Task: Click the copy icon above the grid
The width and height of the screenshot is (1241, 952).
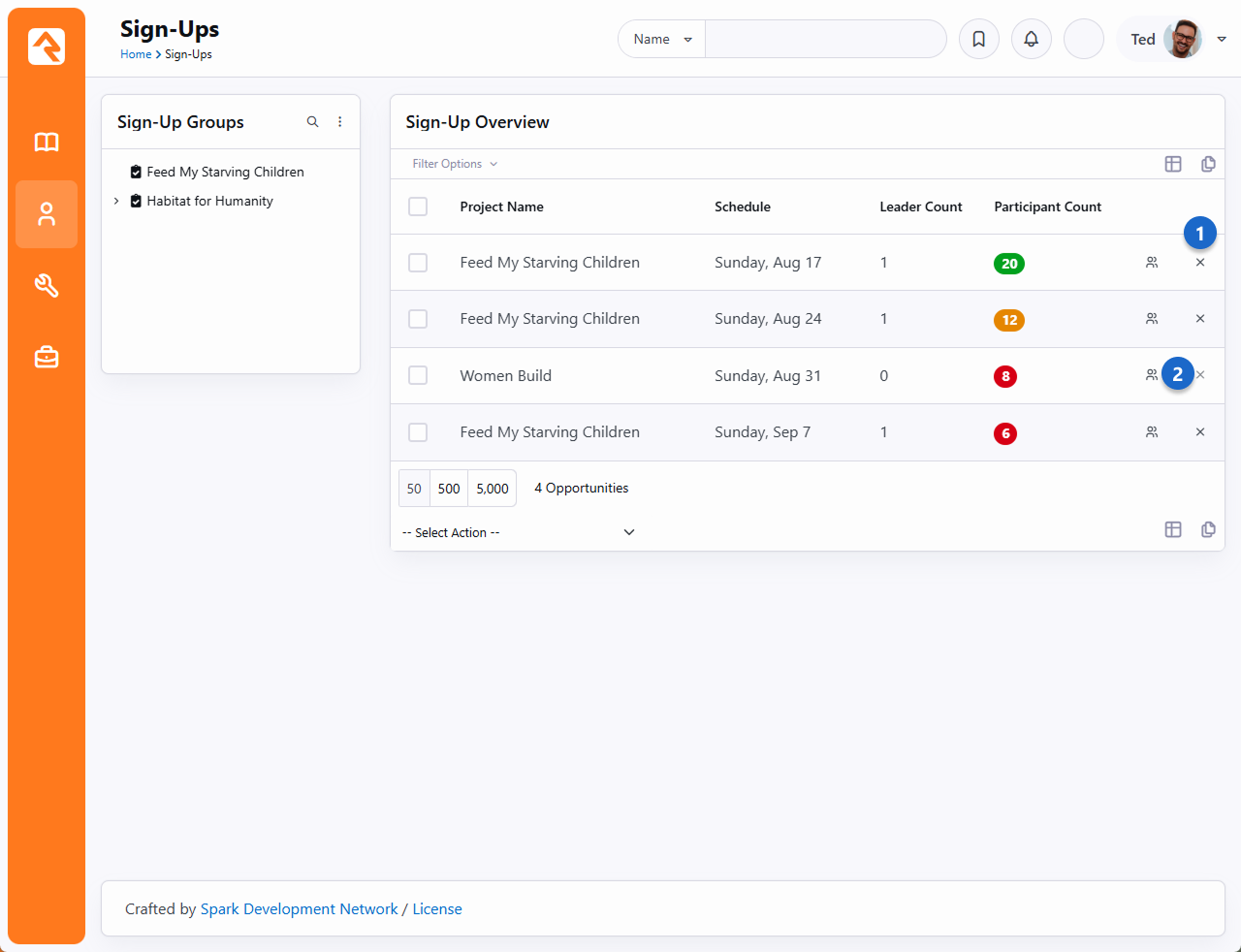Action: click(x=1207, y=164)
